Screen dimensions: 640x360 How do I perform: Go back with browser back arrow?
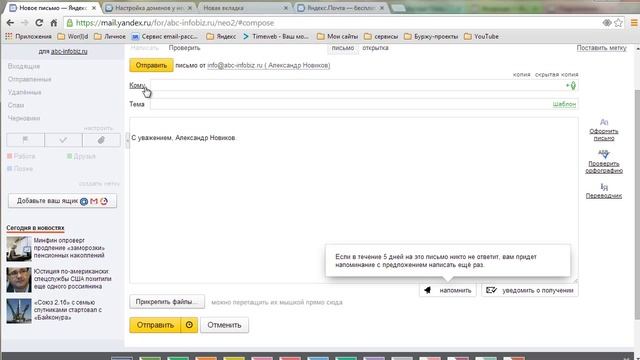[x=10, y=23]
